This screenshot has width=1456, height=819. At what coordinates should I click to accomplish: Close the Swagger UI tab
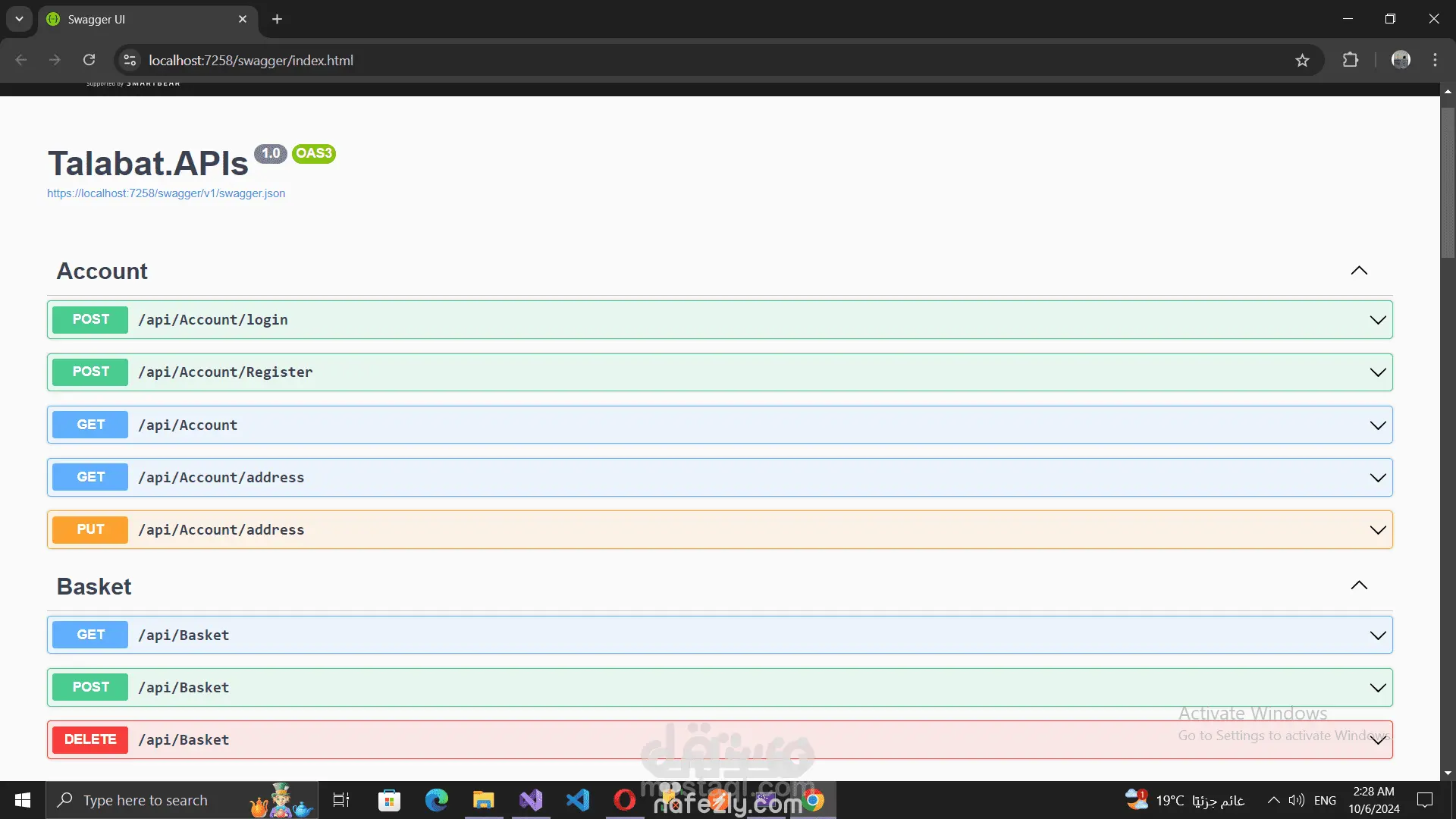tap(243, 19)
